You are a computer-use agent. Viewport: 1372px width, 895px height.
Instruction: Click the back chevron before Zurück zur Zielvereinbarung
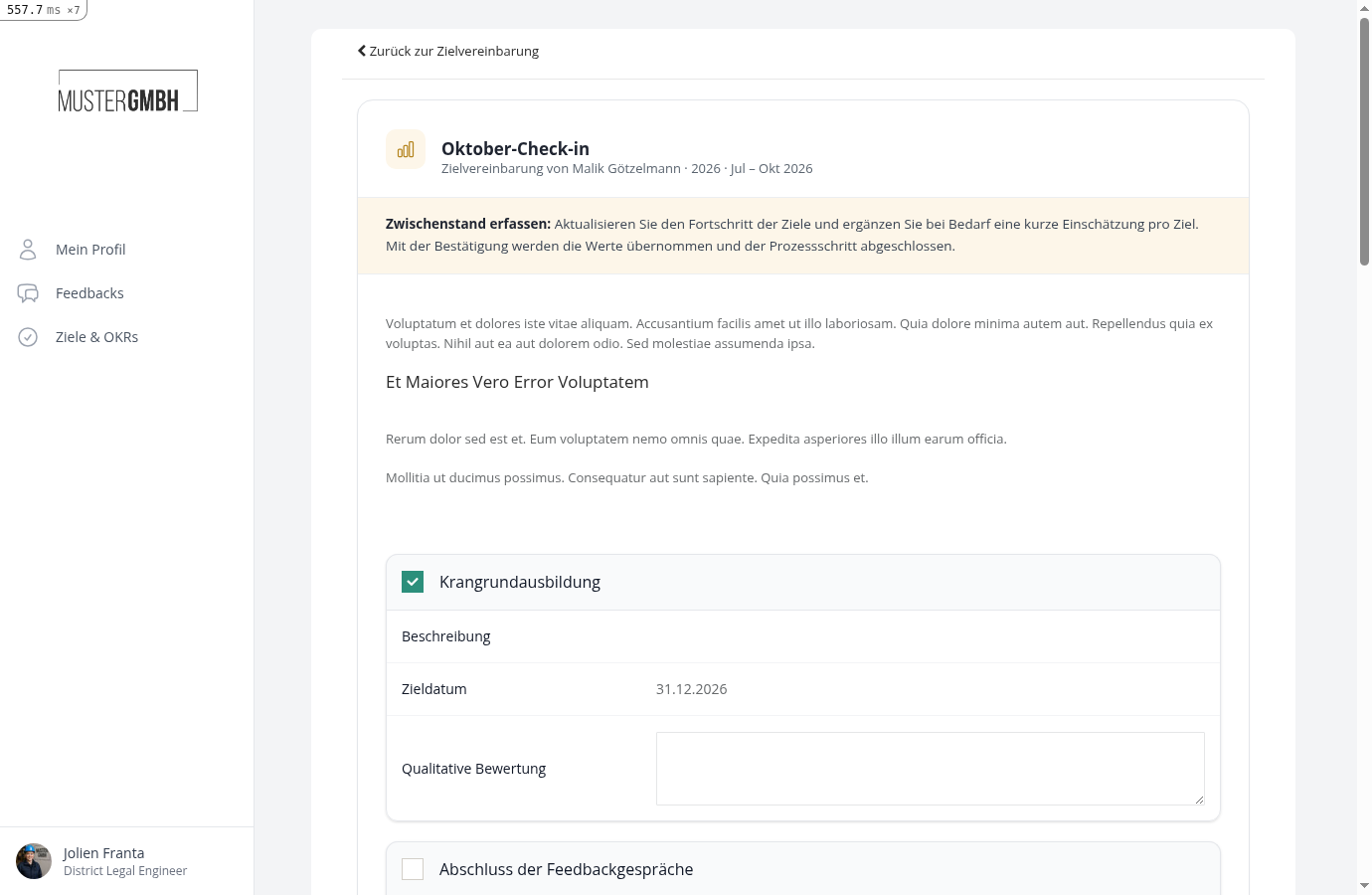[362, 51]
